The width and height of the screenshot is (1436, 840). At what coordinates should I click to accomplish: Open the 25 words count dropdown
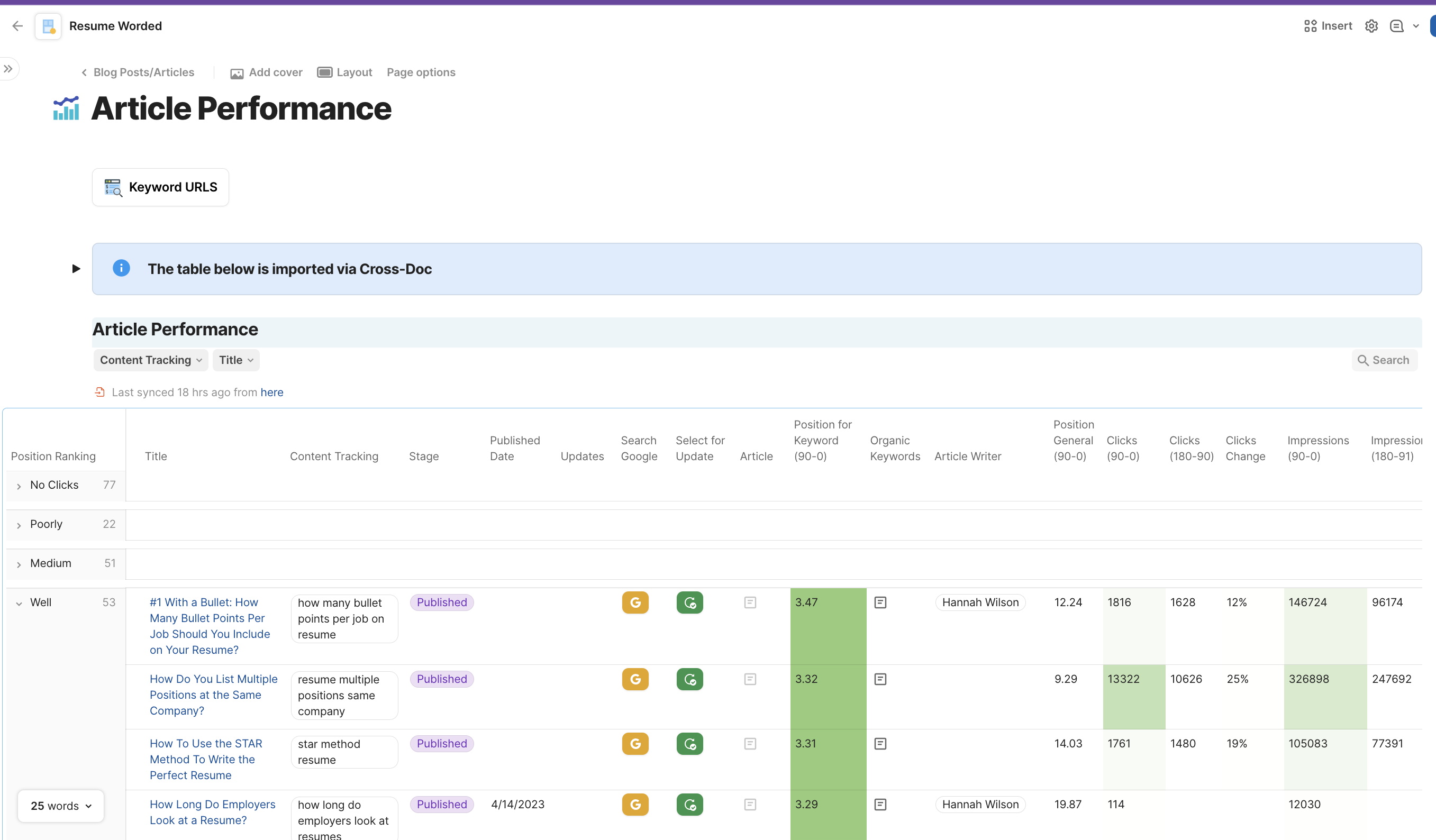[x=61, y=806]
